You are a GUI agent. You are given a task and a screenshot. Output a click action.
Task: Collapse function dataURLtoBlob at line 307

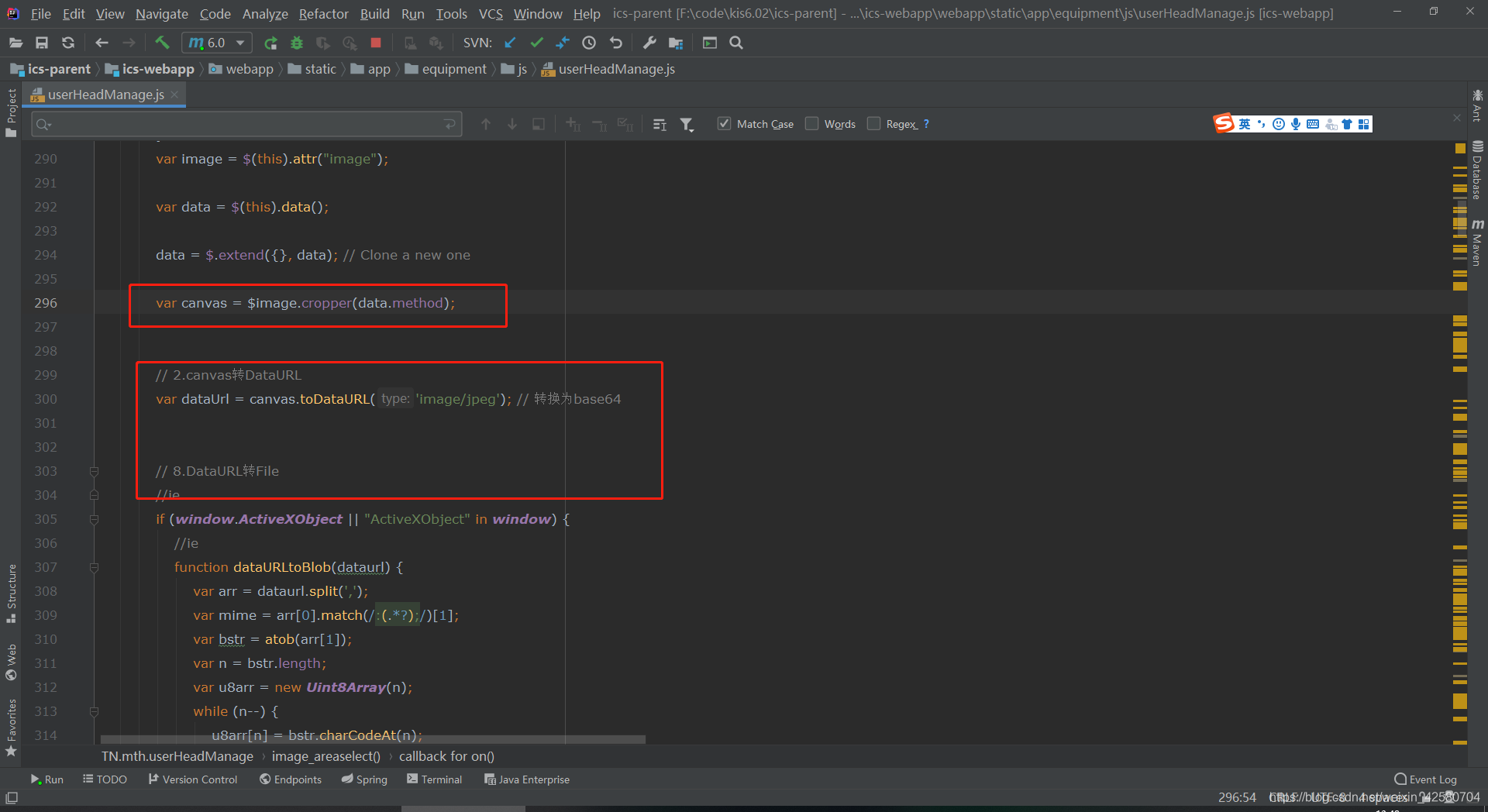point(94,567)
